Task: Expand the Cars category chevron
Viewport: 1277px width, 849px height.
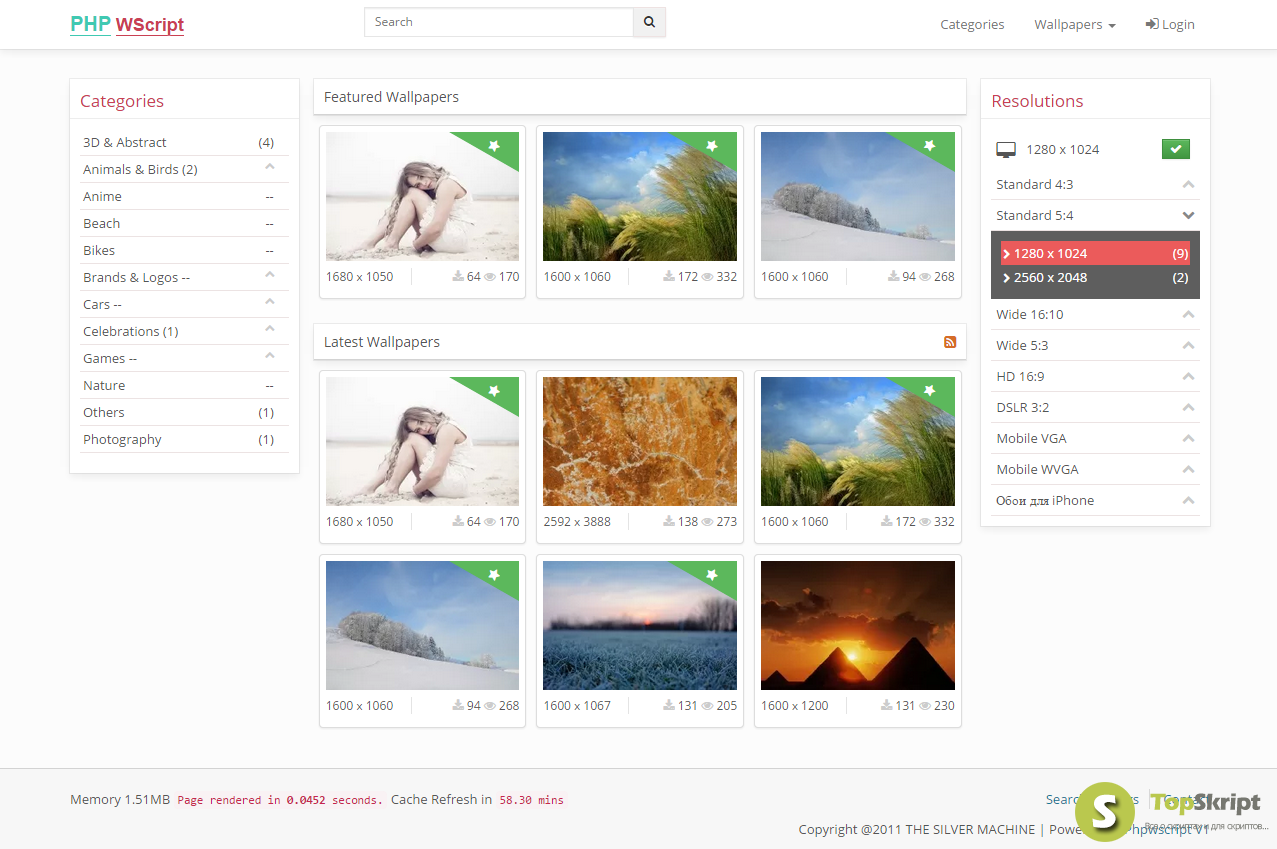Action: 269,303
